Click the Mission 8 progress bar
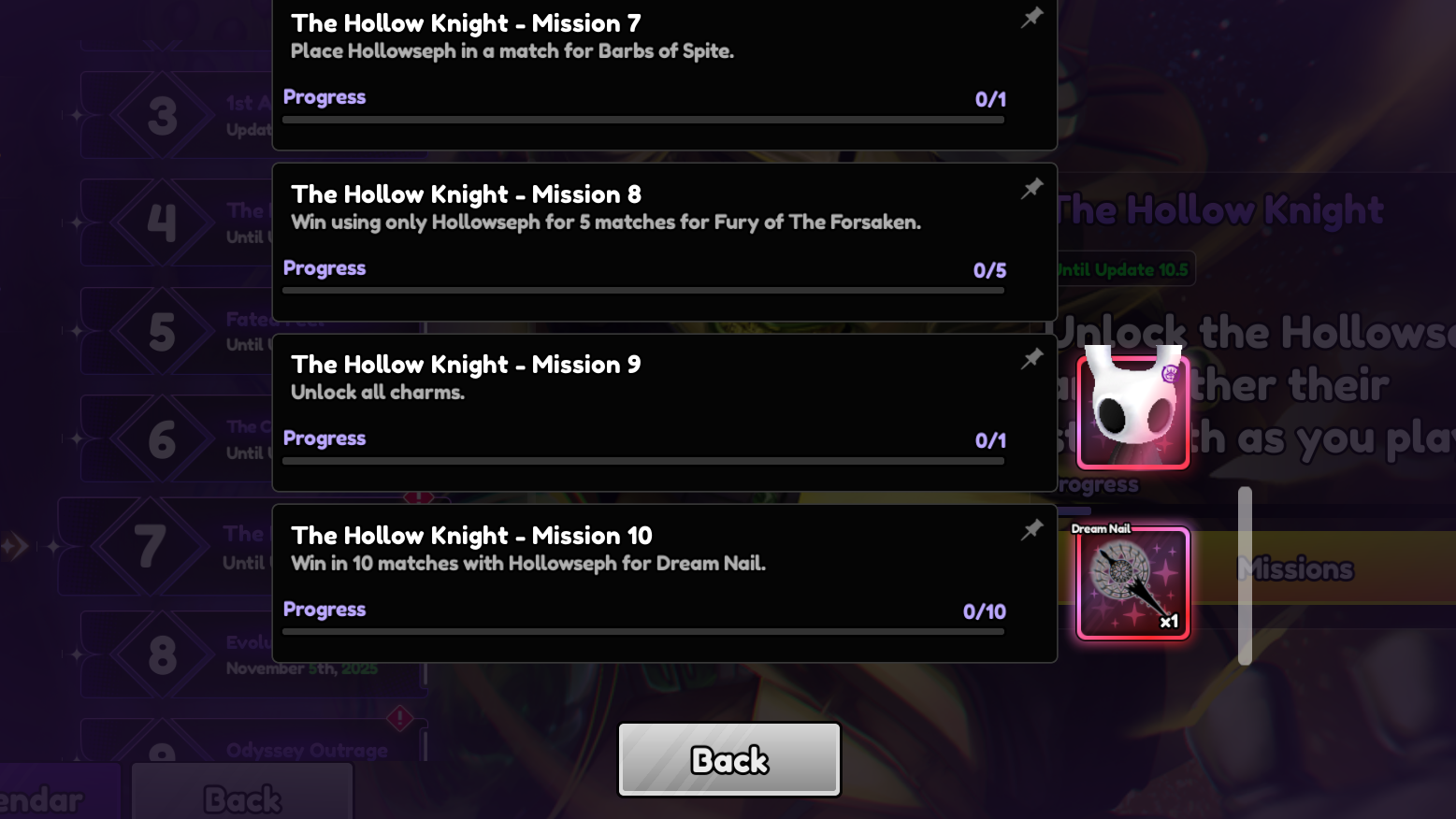The image size is (1456, 819). pyautogui.click(x=643, y=291)
